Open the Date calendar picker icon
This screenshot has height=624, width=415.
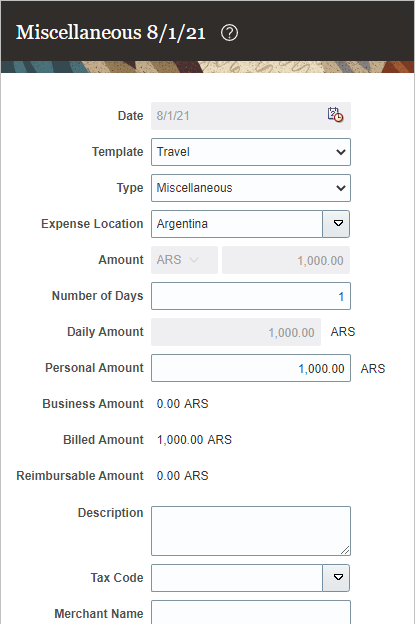point(335,115)
